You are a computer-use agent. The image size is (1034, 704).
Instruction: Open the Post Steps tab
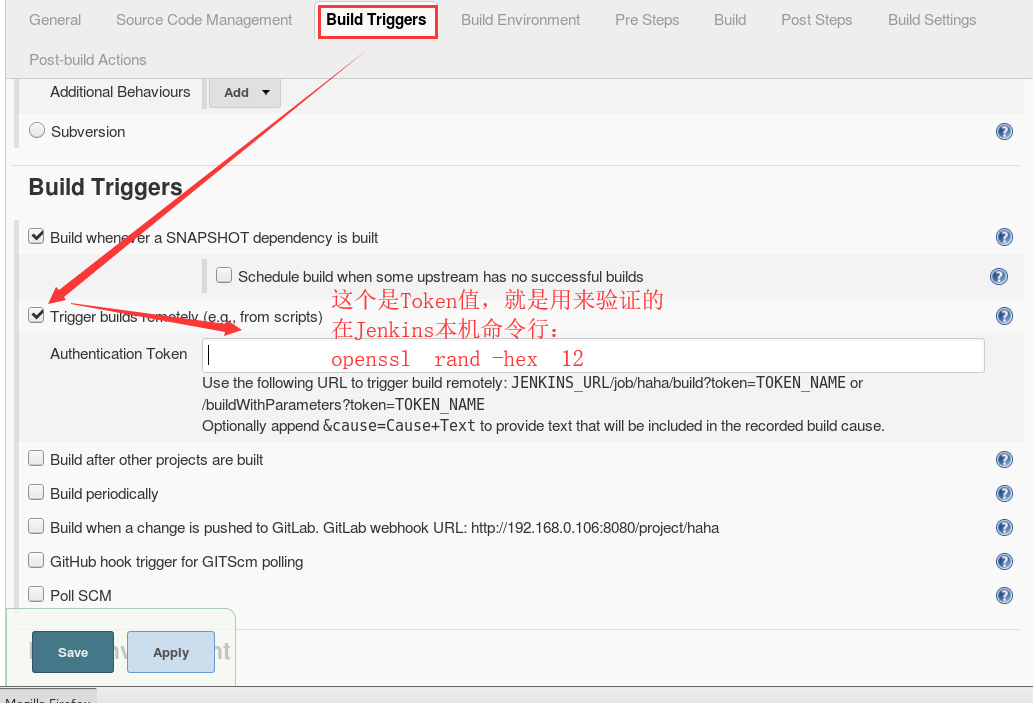pyautogui.click(x=816, y=20)
